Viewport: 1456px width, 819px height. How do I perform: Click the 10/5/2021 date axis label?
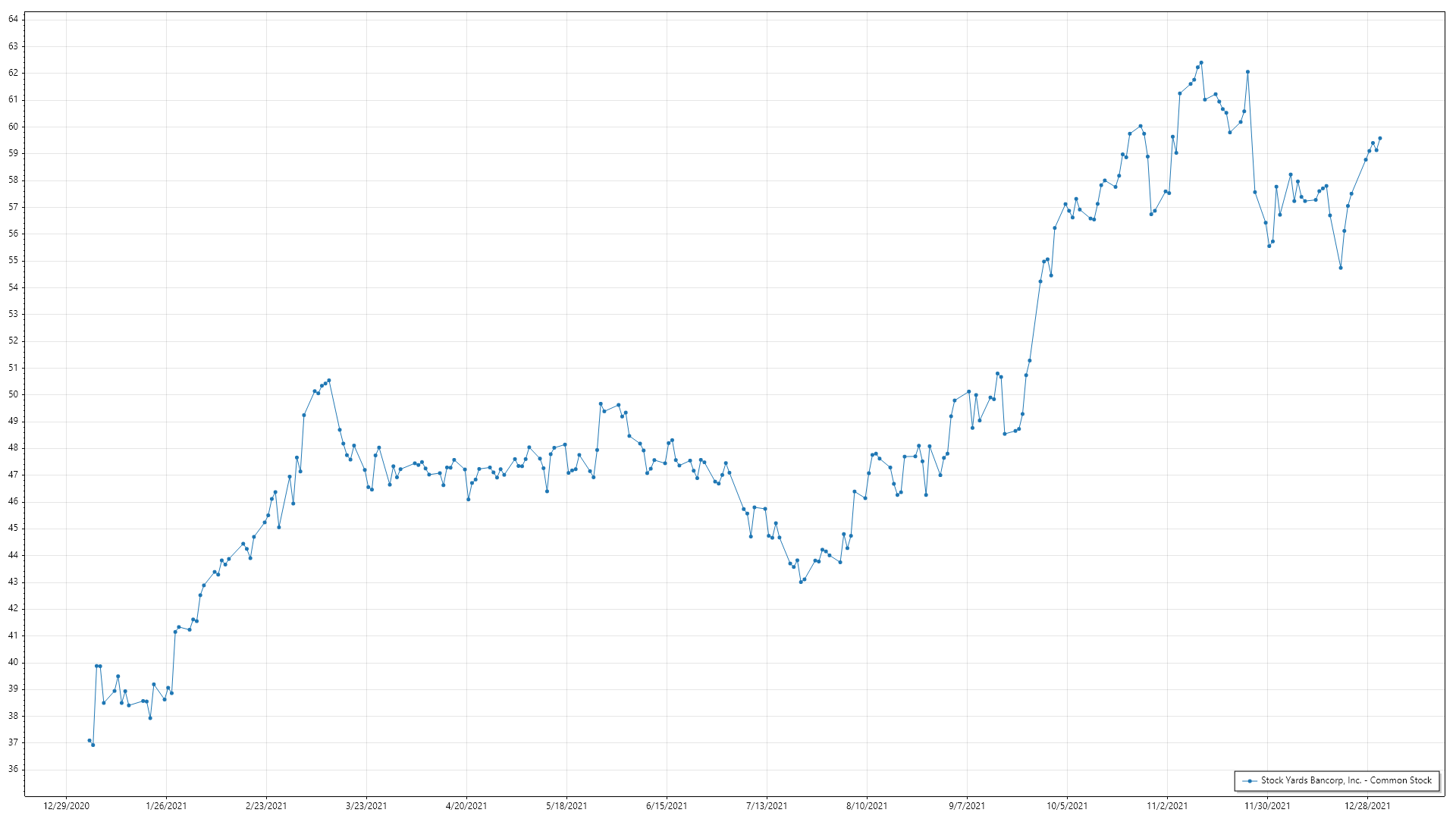coord(1067,806)
